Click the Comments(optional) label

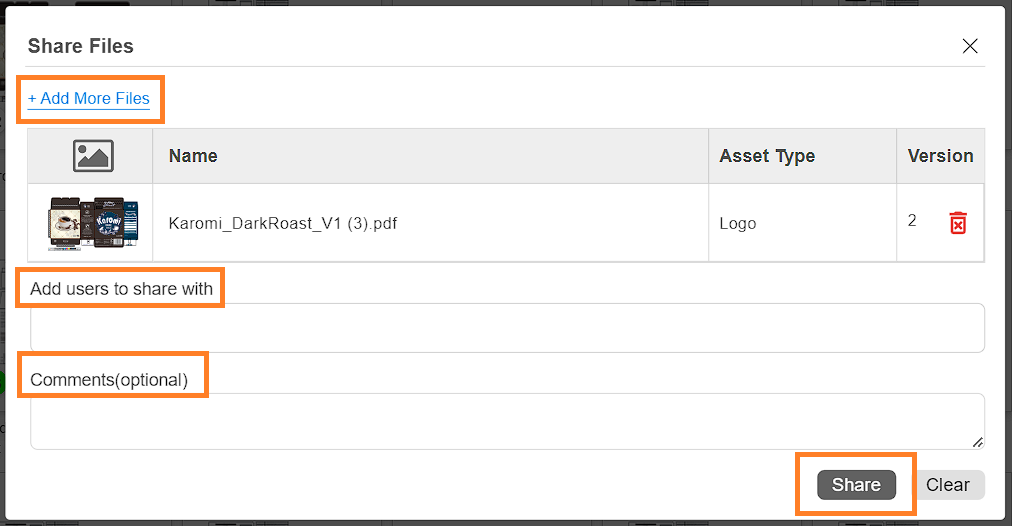tap(109, 379)
